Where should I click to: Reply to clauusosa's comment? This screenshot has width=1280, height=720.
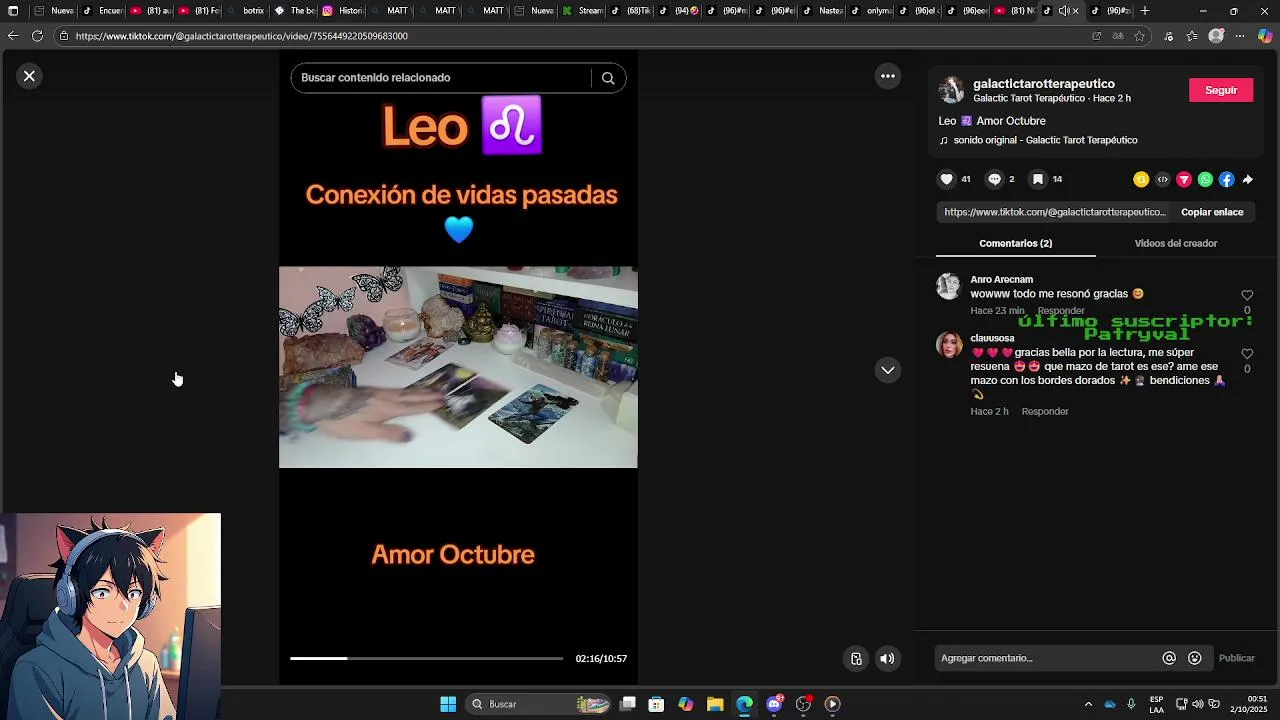coord(1045,412)
